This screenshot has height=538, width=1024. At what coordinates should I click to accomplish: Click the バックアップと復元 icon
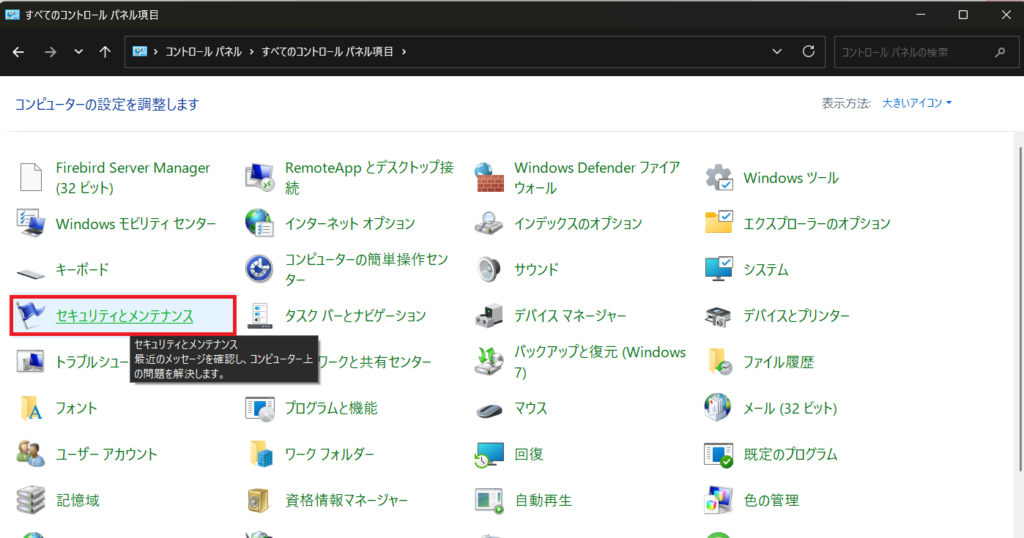click(489, 362)
